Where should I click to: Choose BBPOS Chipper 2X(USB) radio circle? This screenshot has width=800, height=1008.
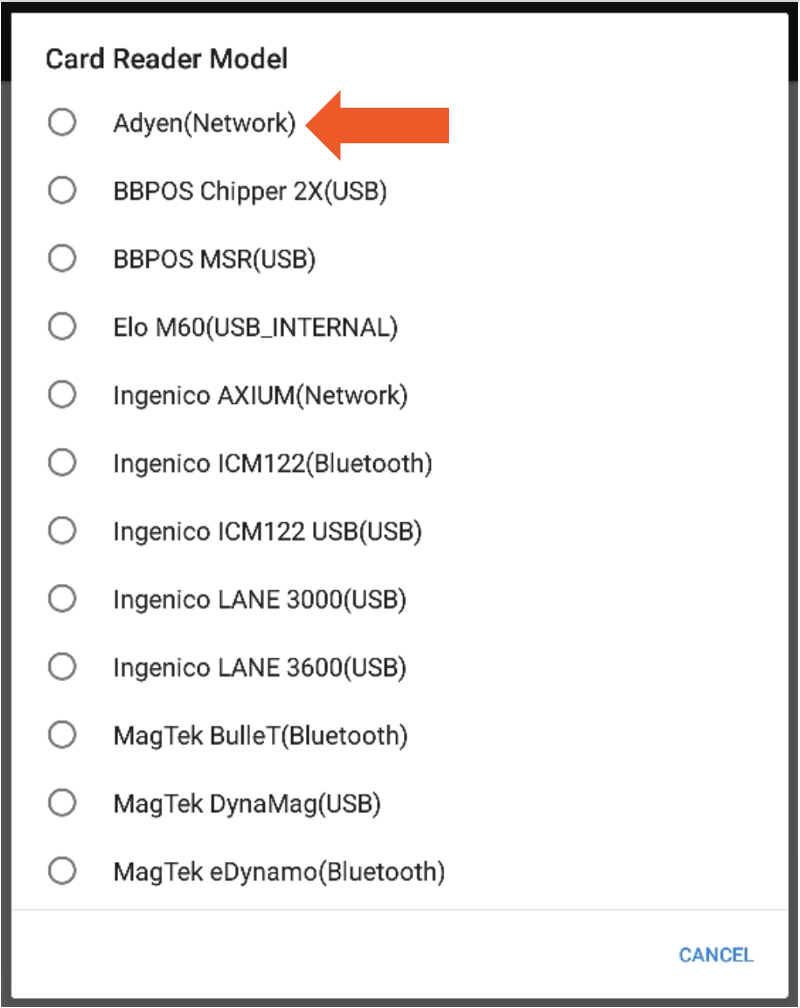click(62, 191)
